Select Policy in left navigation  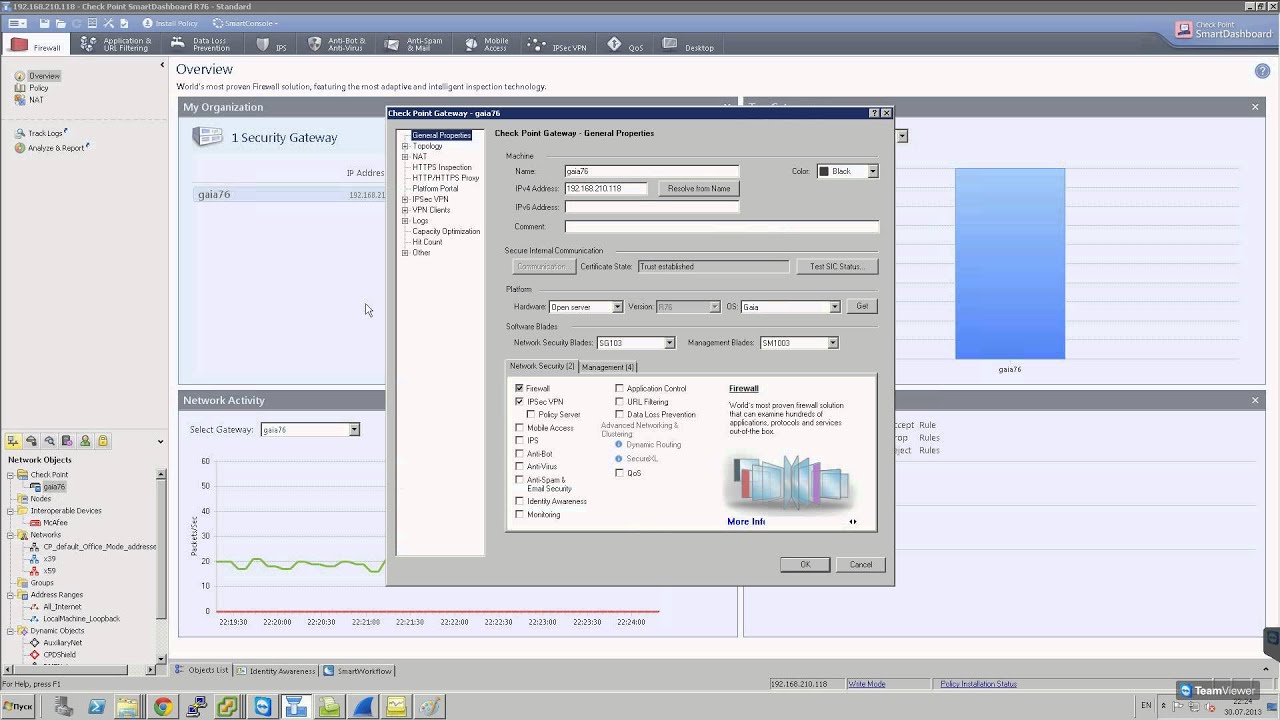point(39,88)
